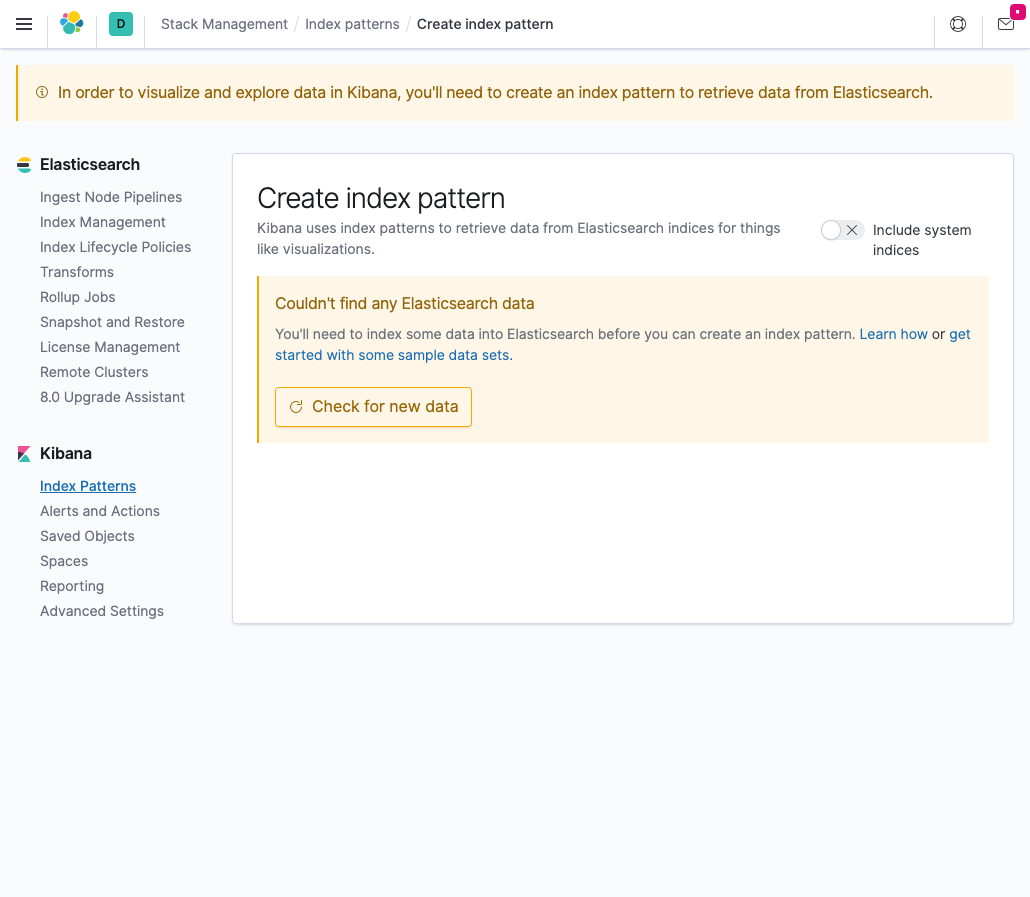Open the D space avatar

click(x=121, y=24)
